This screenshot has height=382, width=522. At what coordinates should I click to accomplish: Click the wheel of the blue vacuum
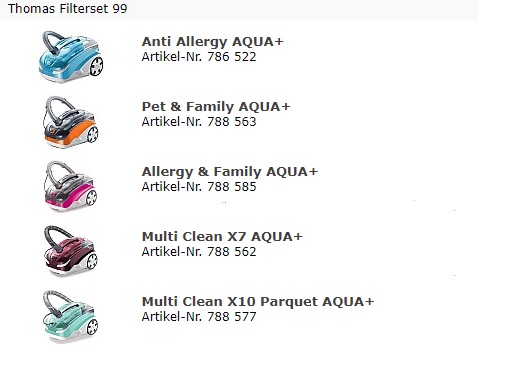(97, 66)
